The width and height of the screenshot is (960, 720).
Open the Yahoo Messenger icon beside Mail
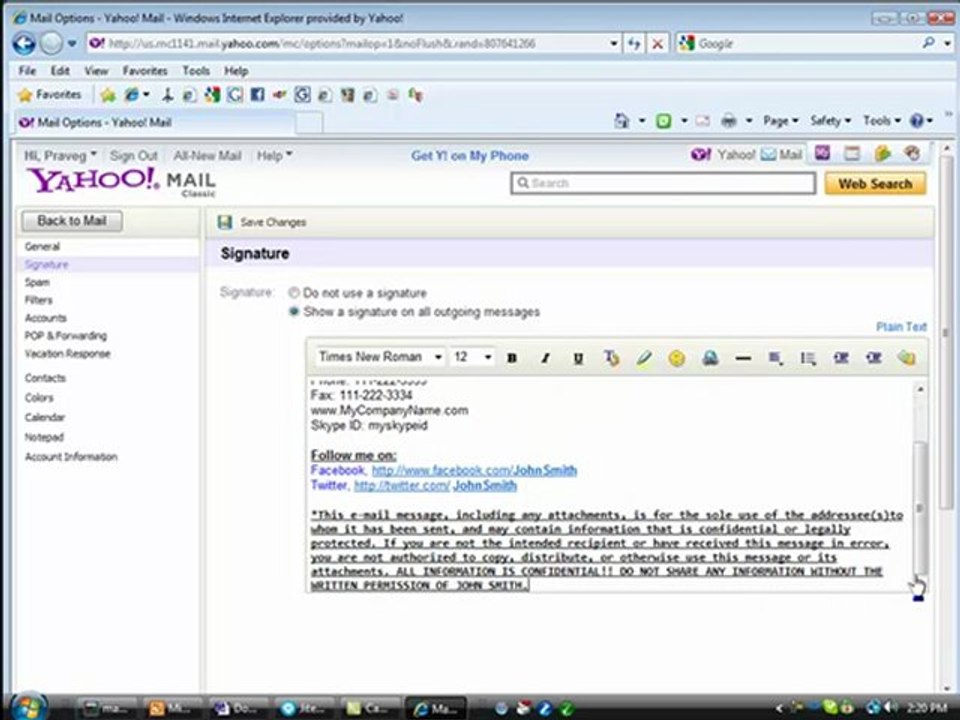coord(822,153)
